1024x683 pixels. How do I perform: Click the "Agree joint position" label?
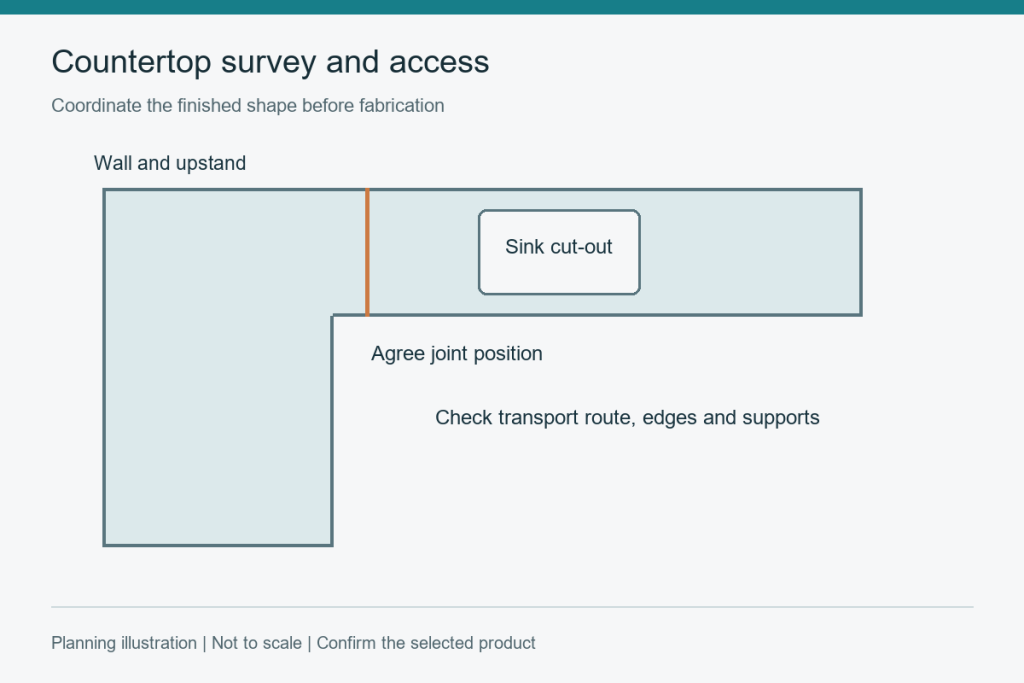[x=456, y=354]
